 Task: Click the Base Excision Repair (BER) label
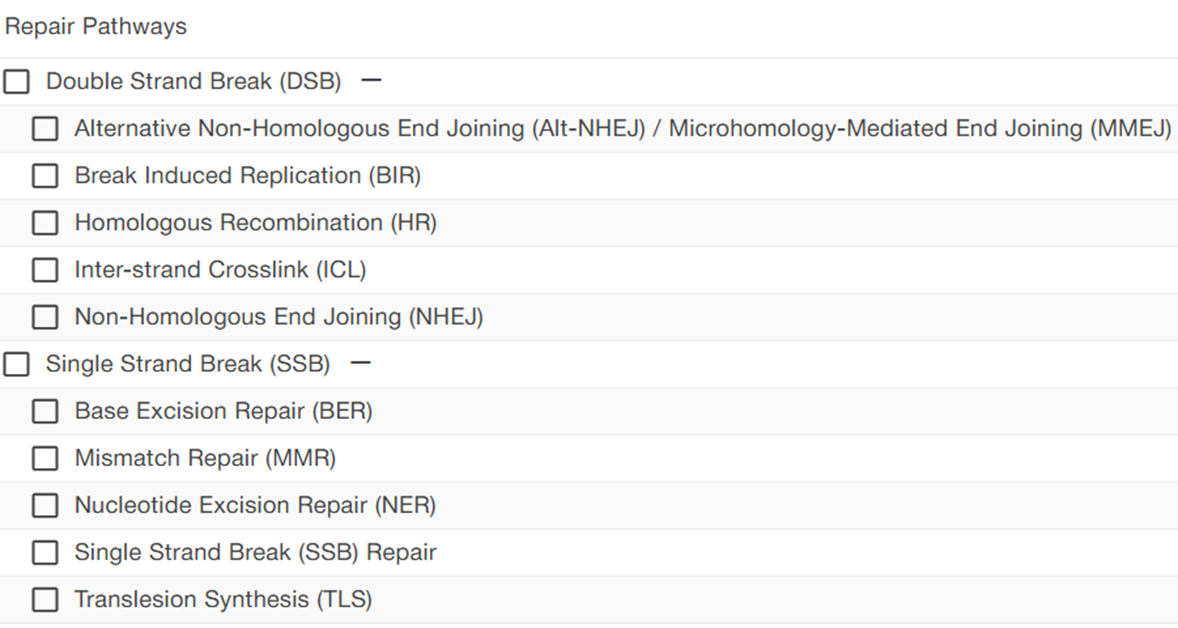pos(223,411)
